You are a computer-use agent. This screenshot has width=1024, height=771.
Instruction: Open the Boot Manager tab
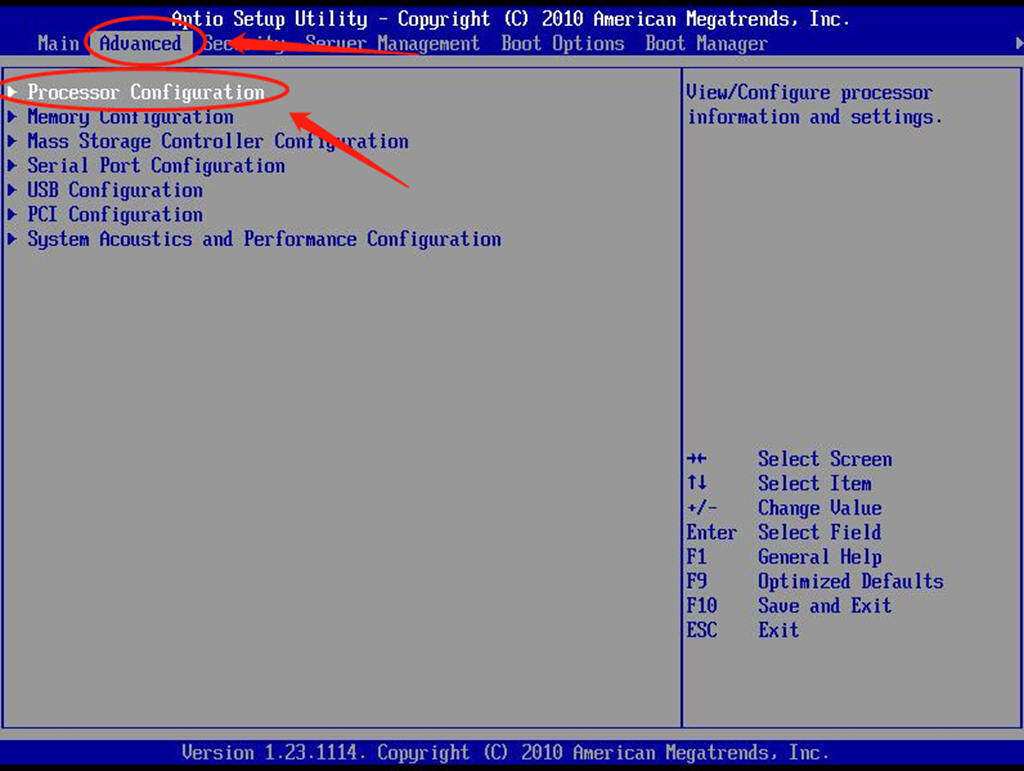[x=706, y=43]
